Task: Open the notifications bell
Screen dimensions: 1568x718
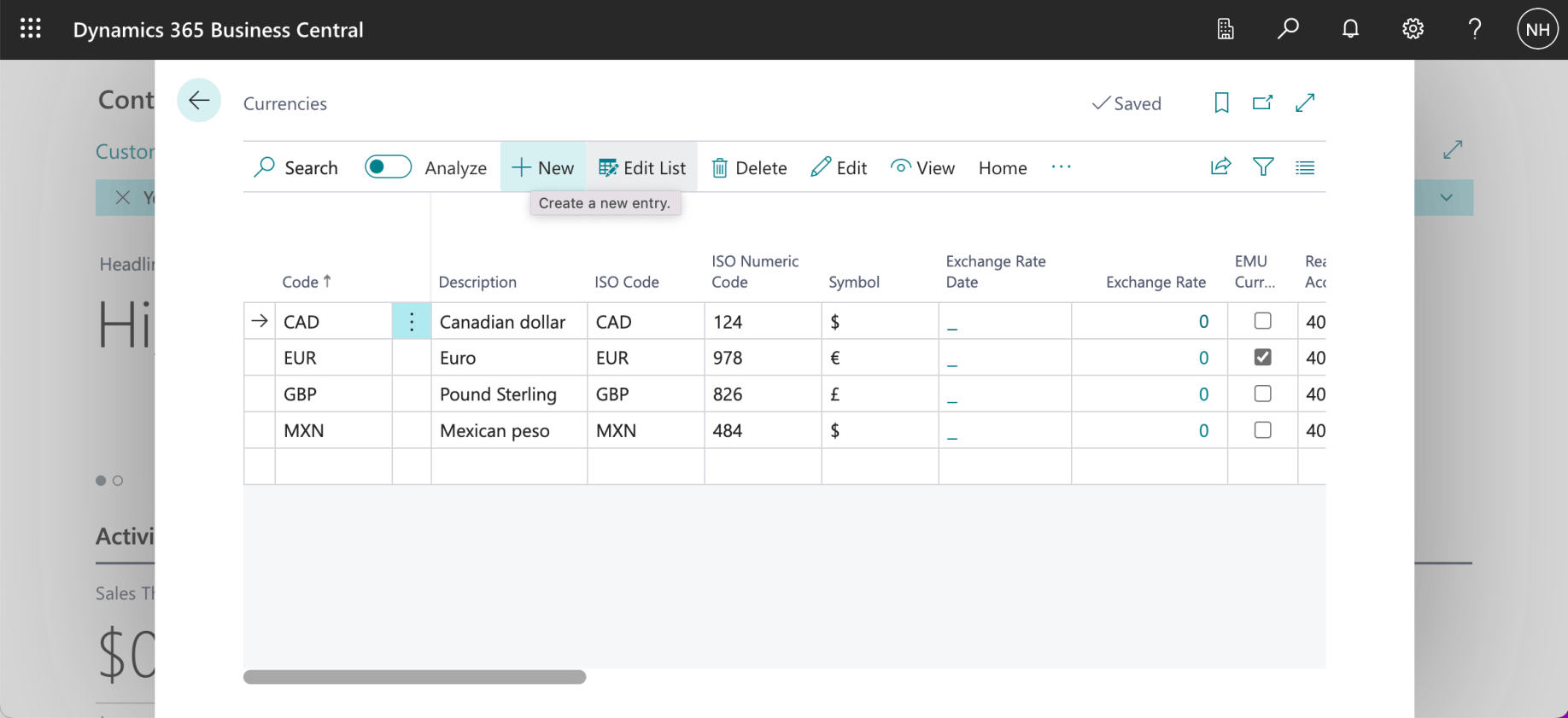Action: [x=1350, y=29]
